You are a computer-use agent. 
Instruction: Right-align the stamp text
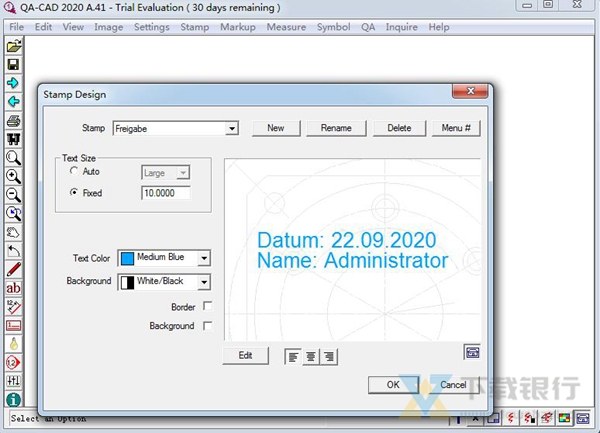pos(329,356)
